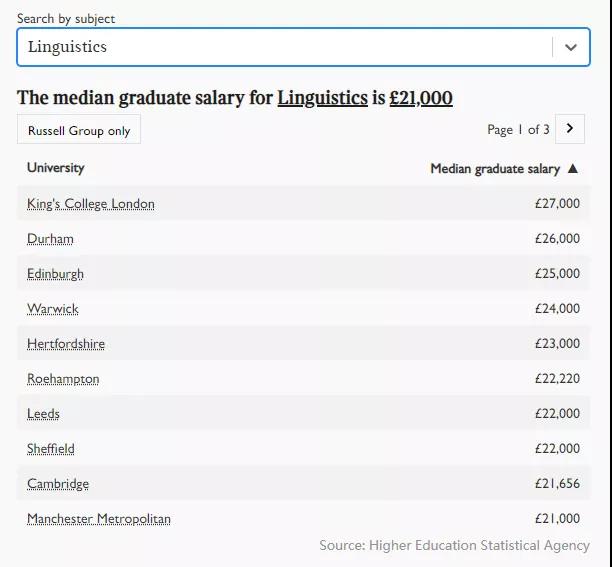Toggle the Russell Group only filter

coord(79,130)
